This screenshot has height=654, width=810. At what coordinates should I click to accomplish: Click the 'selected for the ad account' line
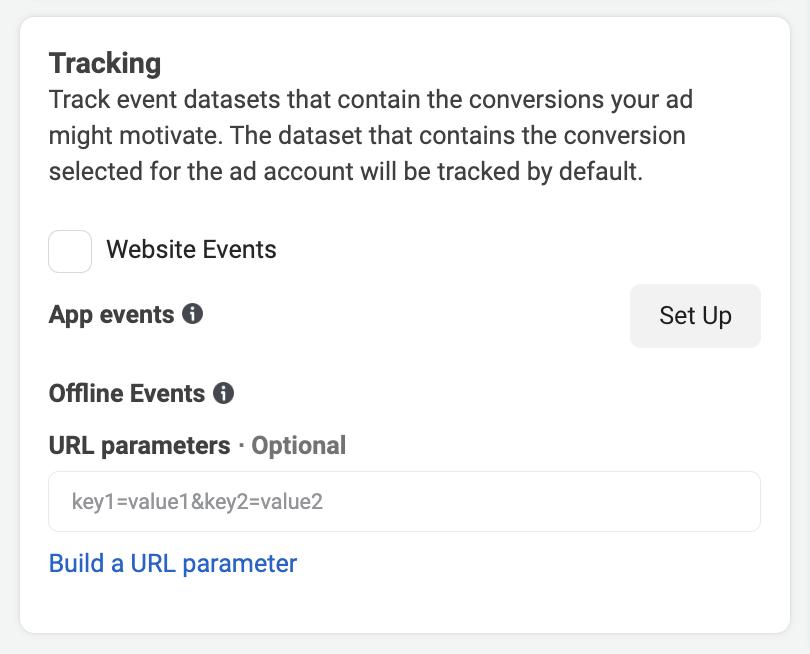click(x=345, y=171)
